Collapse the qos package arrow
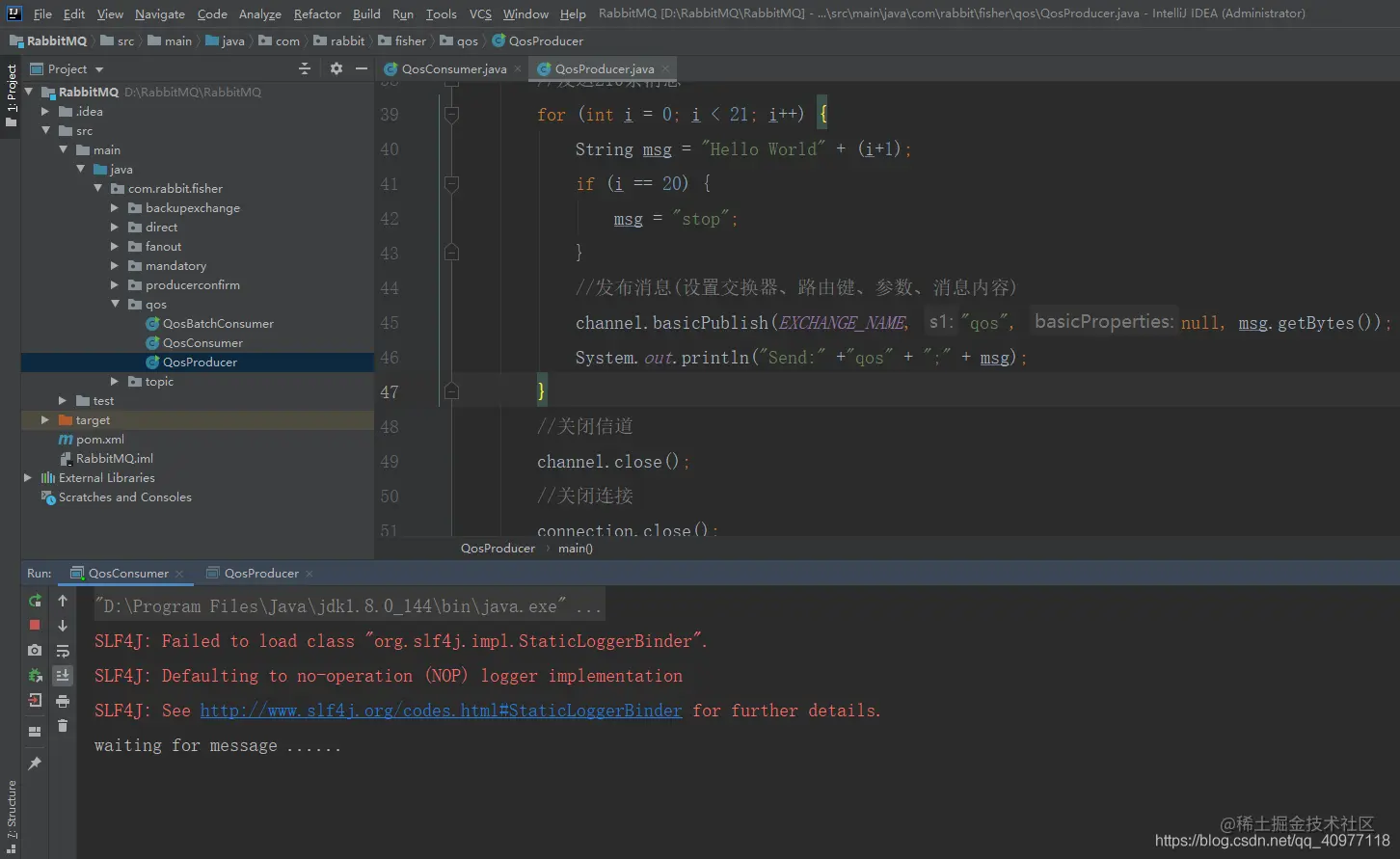1400x859 pixels. pyautogui.click(x=115, y=304)
